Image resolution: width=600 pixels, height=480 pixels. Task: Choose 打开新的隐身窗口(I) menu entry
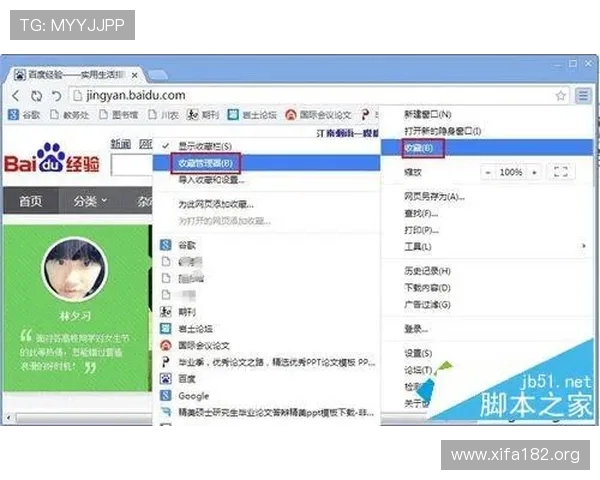tap(442, 131)
